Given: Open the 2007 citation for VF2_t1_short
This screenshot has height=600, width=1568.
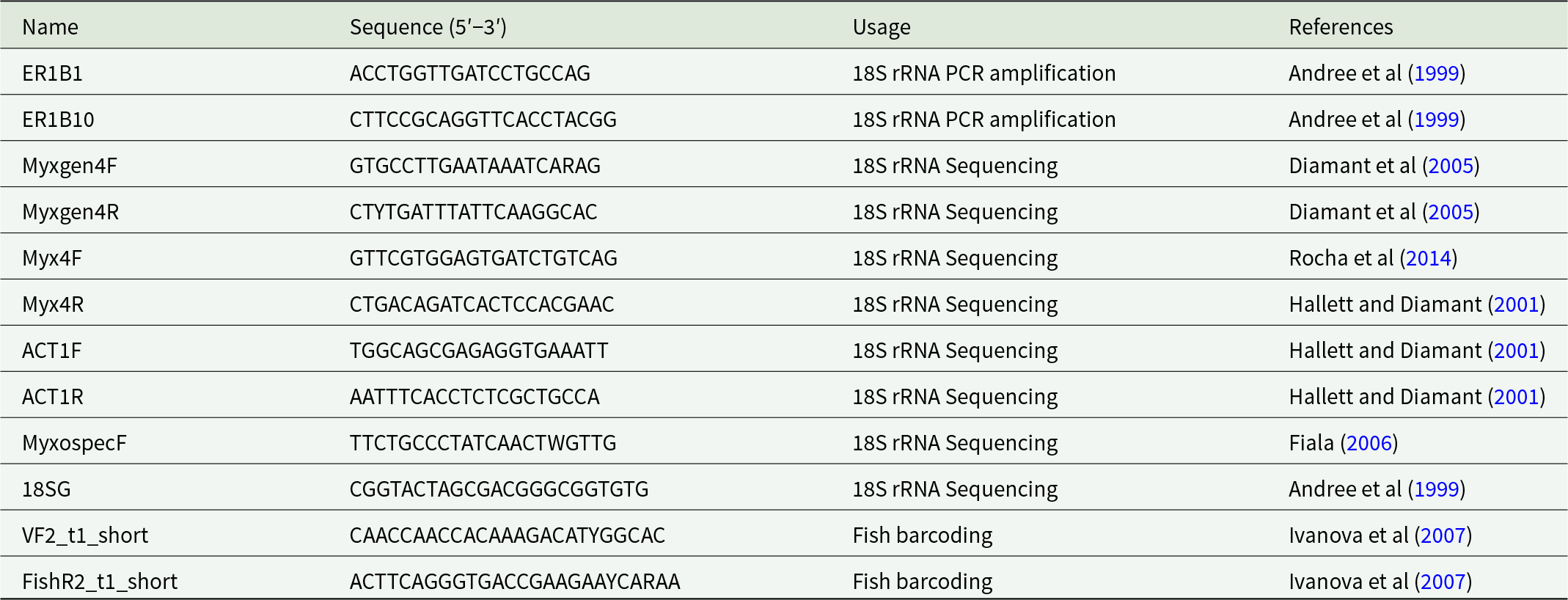Looking at the screenshot, I should [x=1443, y=535].
